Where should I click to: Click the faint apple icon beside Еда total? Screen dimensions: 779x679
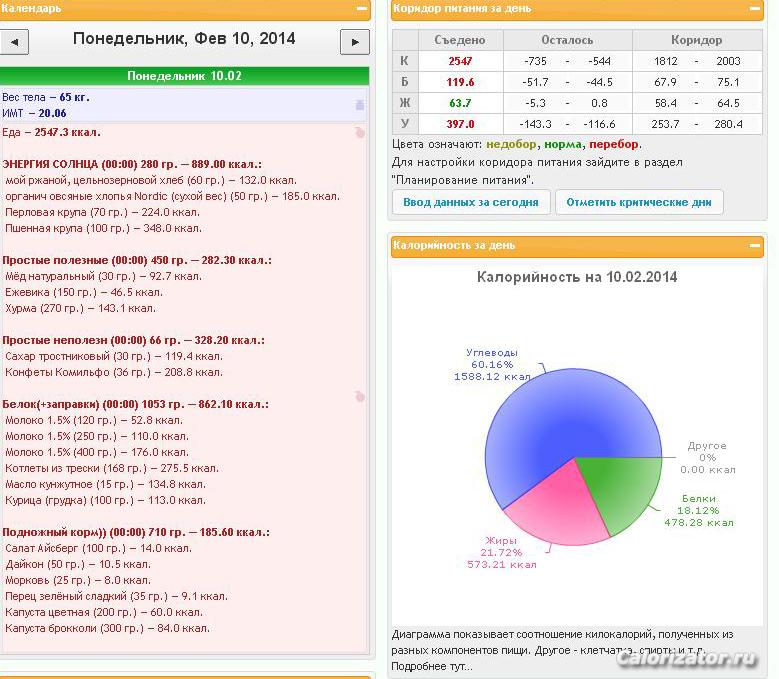[x=360, y=133]
